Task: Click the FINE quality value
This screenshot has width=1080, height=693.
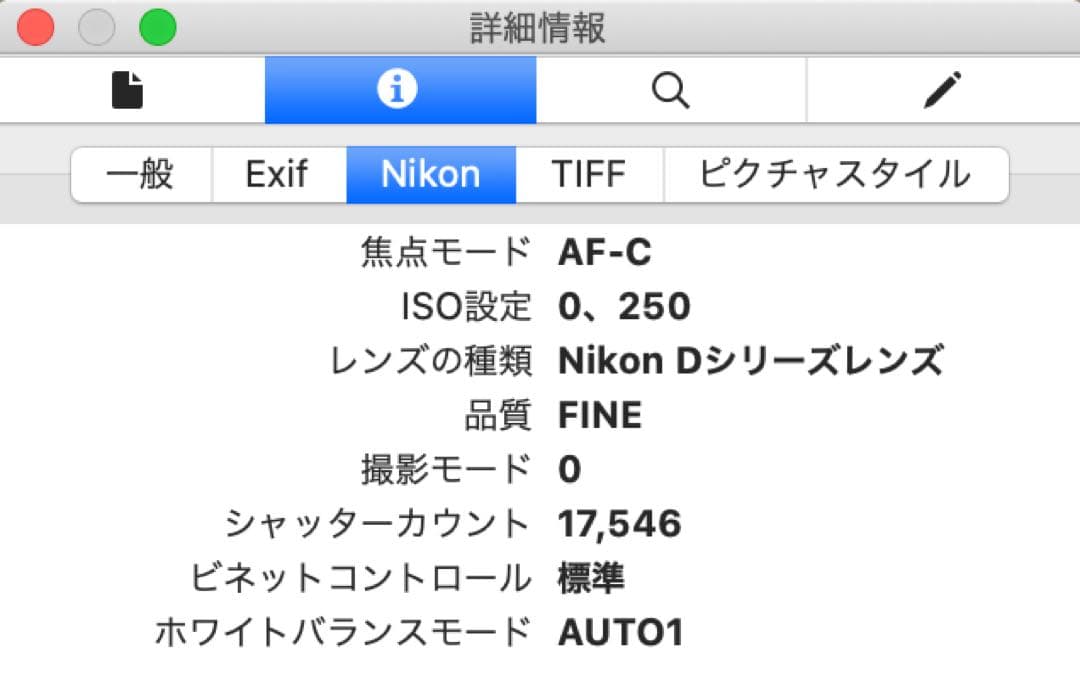Action: coord(600,414)
